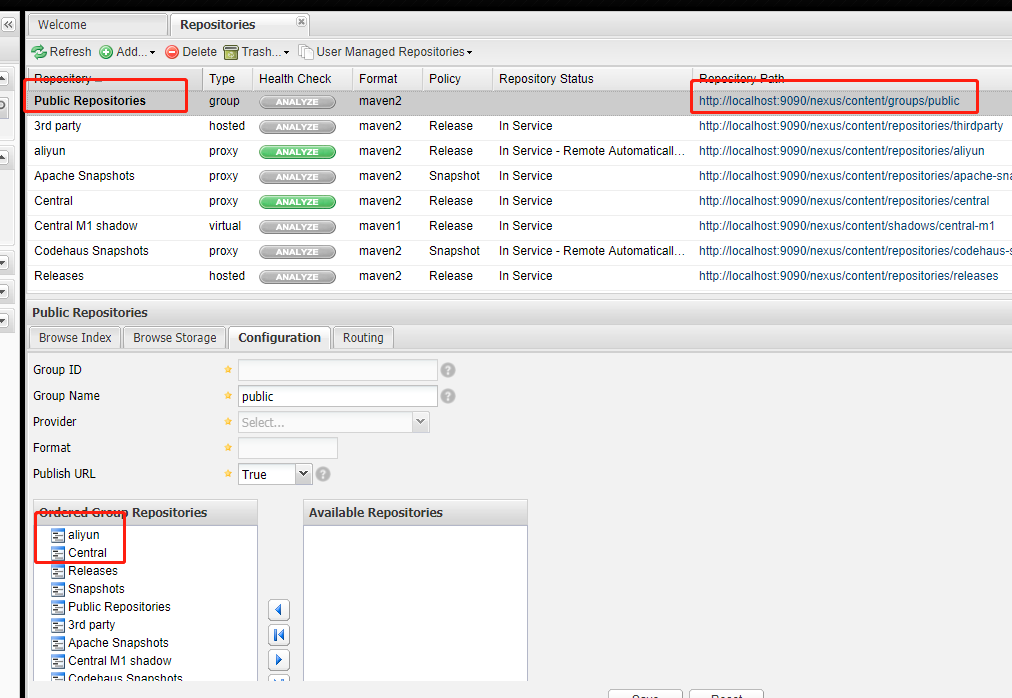Select Central in Ordered Group Repositories
The height and width of the screenshot is (698, 1012).
[87, 553]
